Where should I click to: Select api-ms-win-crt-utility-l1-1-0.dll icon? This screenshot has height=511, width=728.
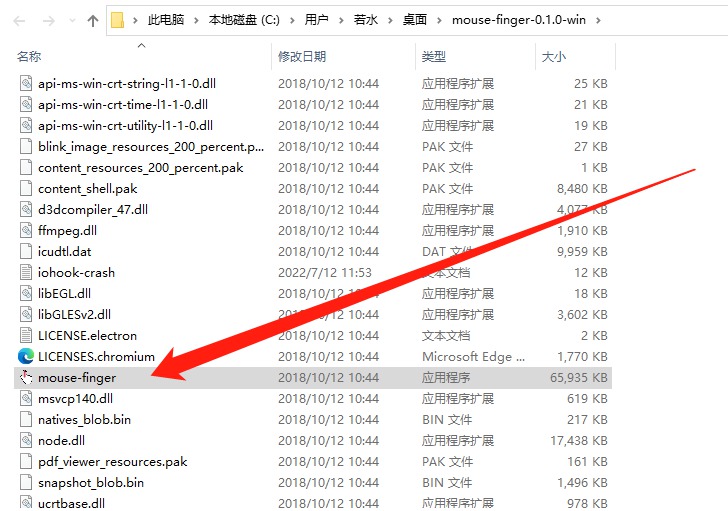(x=26, y=125)
